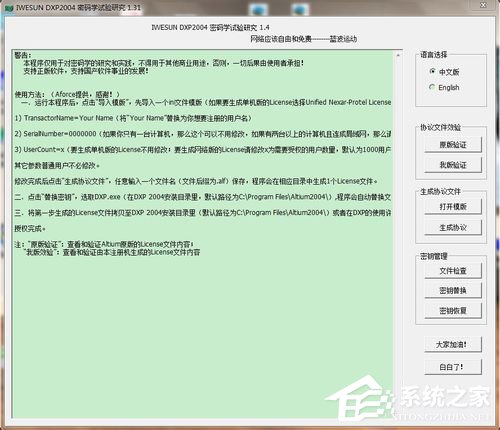Click the SerialNumber=0000000 instruction line
The height and width of the screenshot is (430, 500).
203,134
